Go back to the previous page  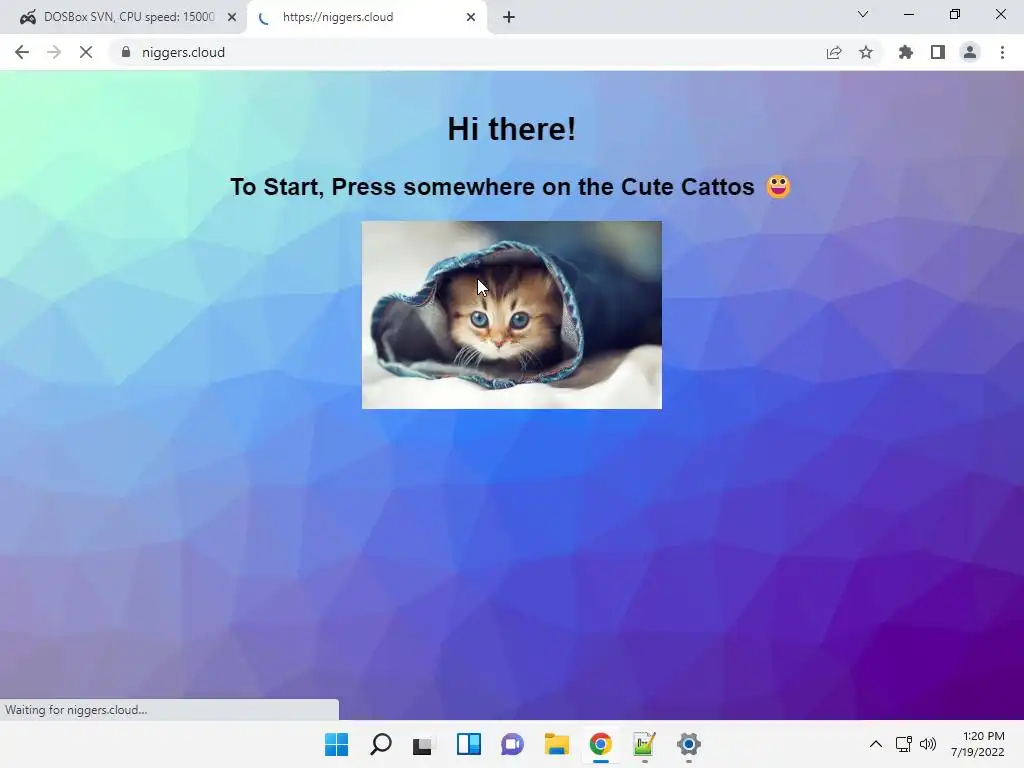[22, 52]
